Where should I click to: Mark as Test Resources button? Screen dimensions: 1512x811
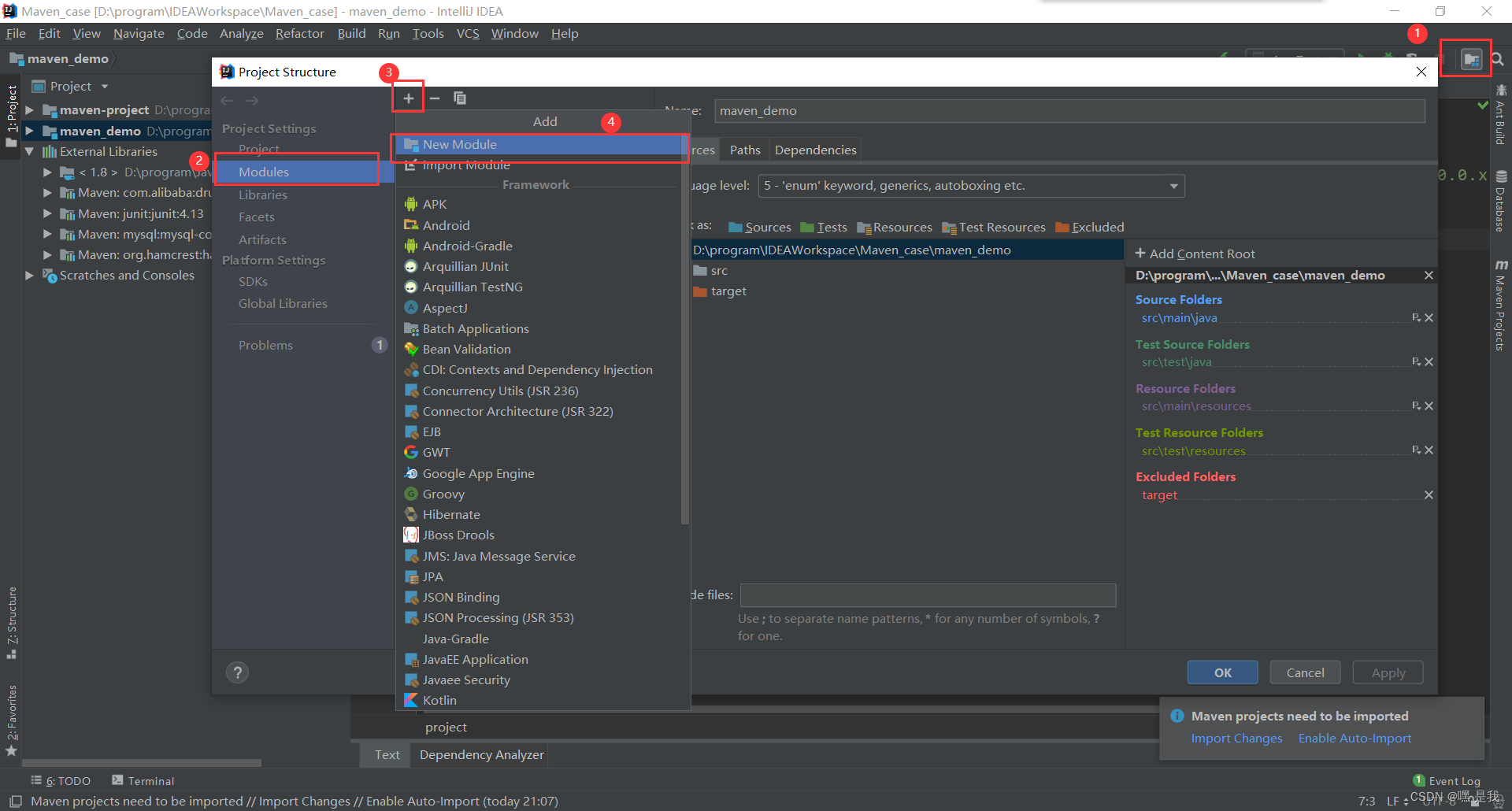tap(994, 227)
